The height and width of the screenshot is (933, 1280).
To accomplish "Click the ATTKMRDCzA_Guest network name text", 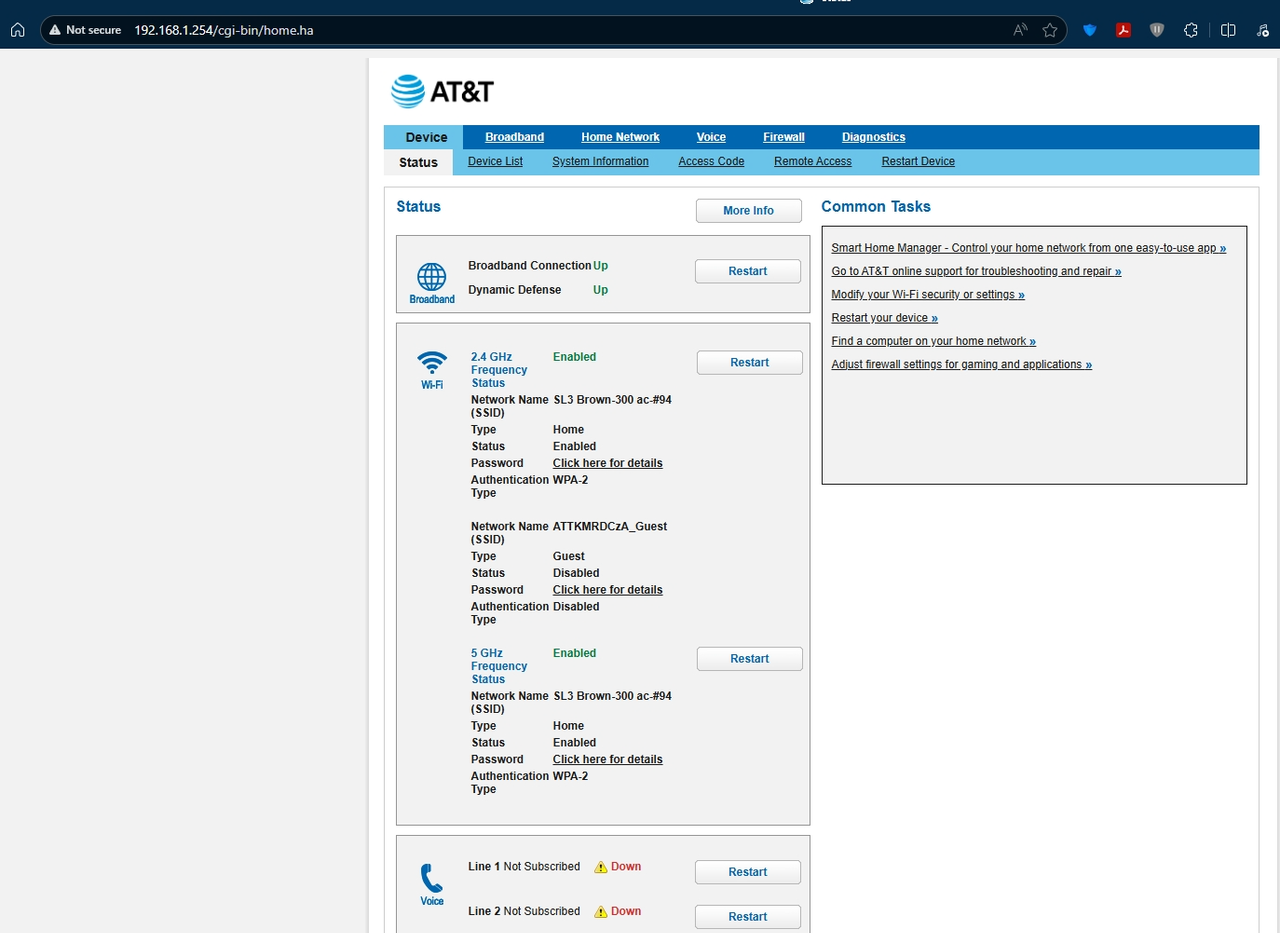I will click(610, 526).
